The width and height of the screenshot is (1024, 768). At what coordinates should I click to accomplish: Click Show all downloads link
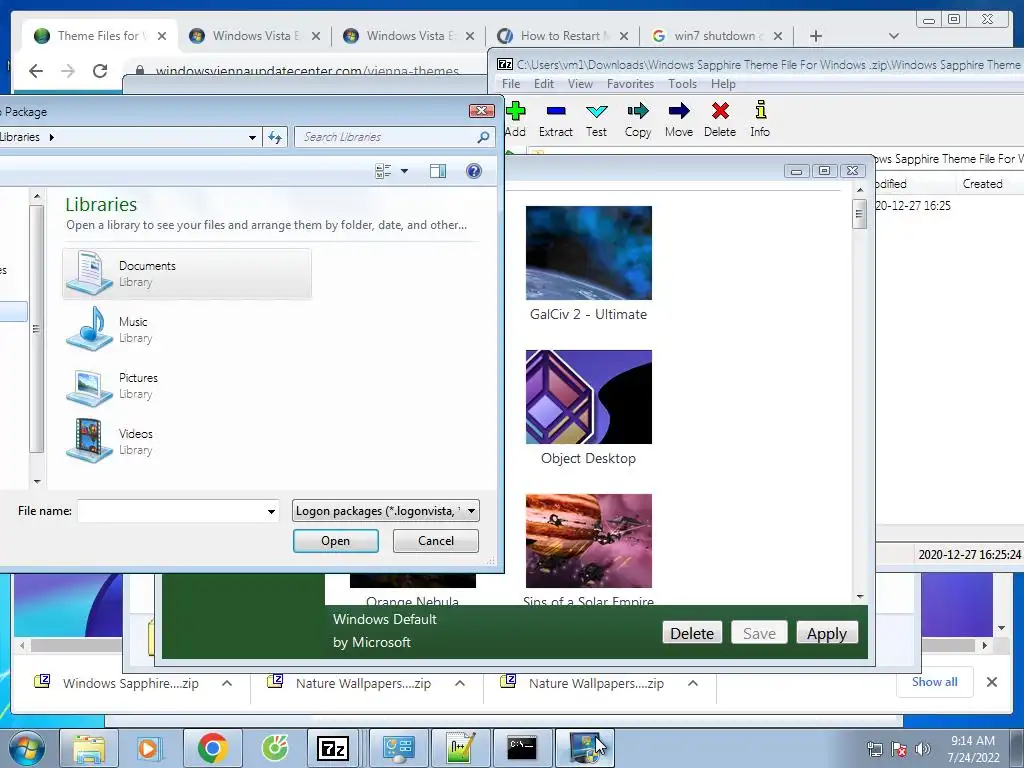pos(935,682)
